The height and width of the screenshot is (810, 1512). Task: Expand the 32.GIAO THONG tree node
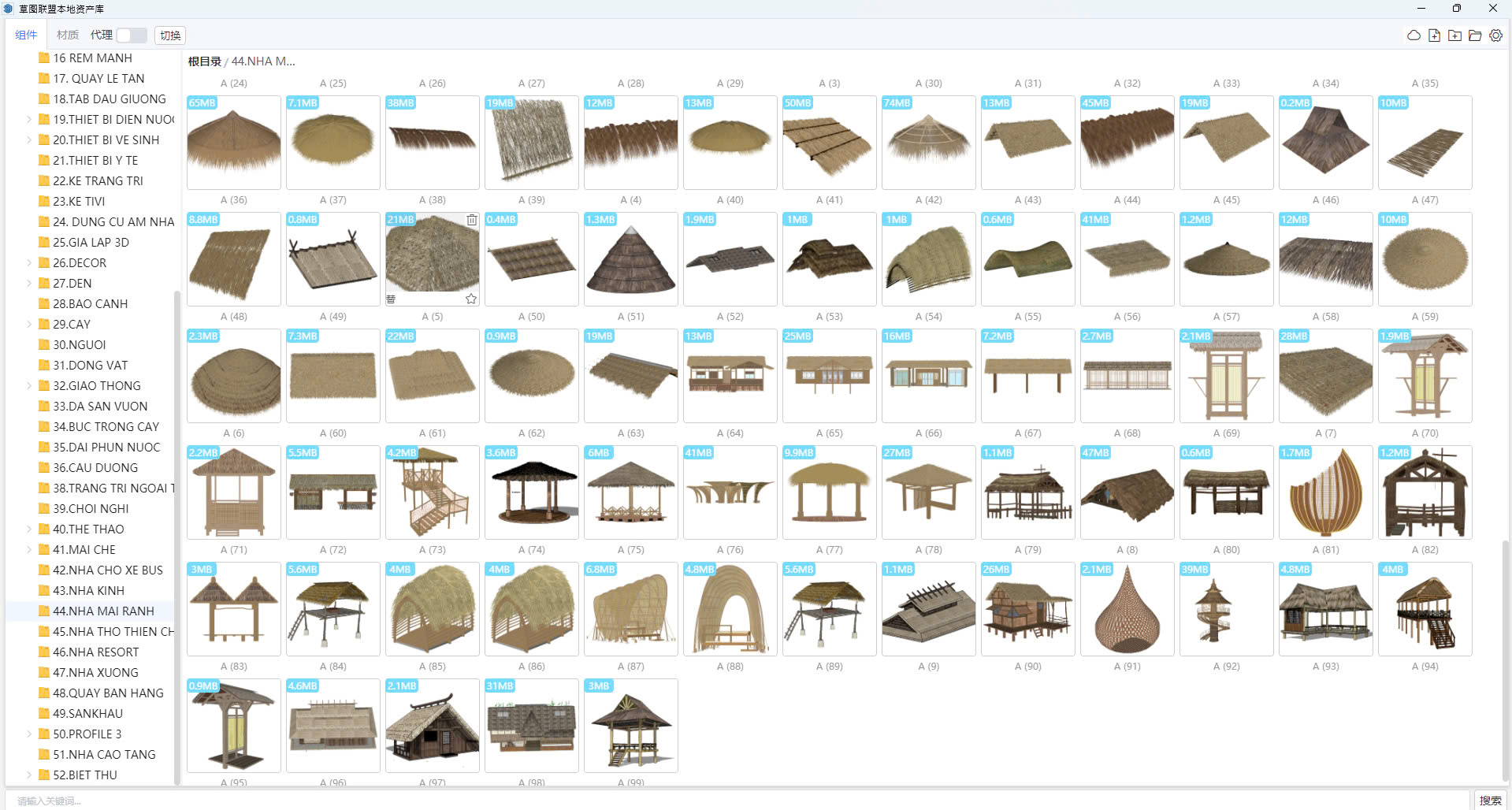click(29, 386)
